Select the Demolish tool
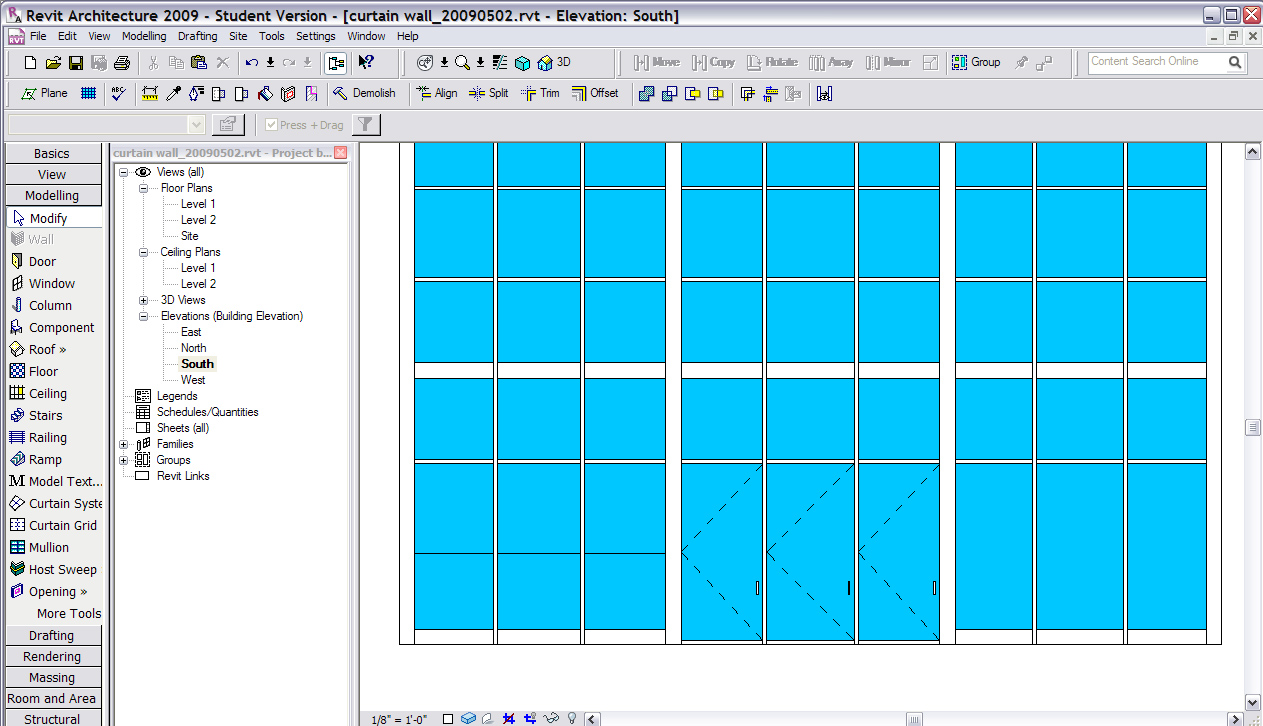The image size is (1263, 726). [x=365, y=93]
